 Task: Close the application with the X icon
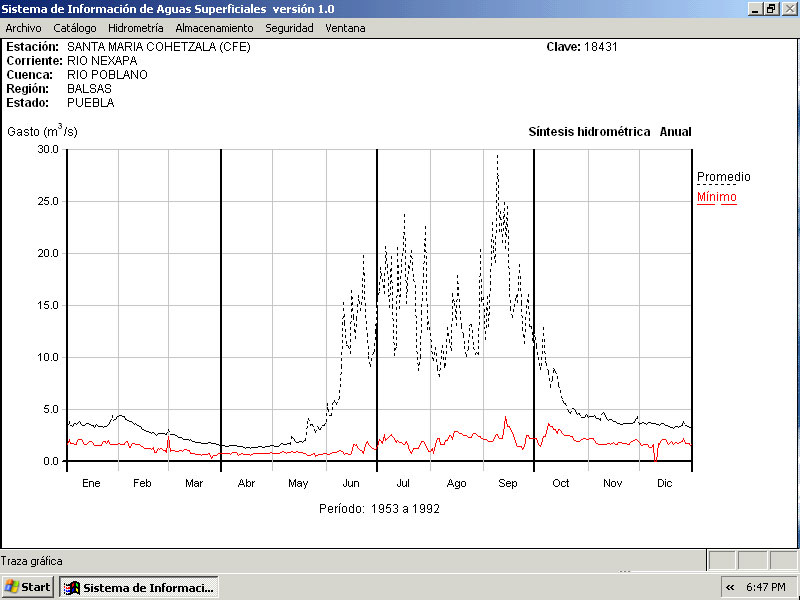[x=788, y=8]
